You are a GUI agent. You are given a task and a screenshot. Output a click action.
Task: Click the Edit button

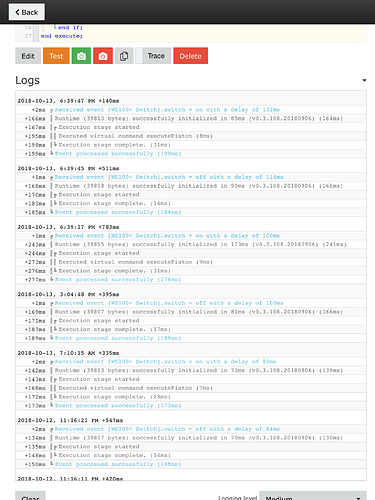coord(28,56)
